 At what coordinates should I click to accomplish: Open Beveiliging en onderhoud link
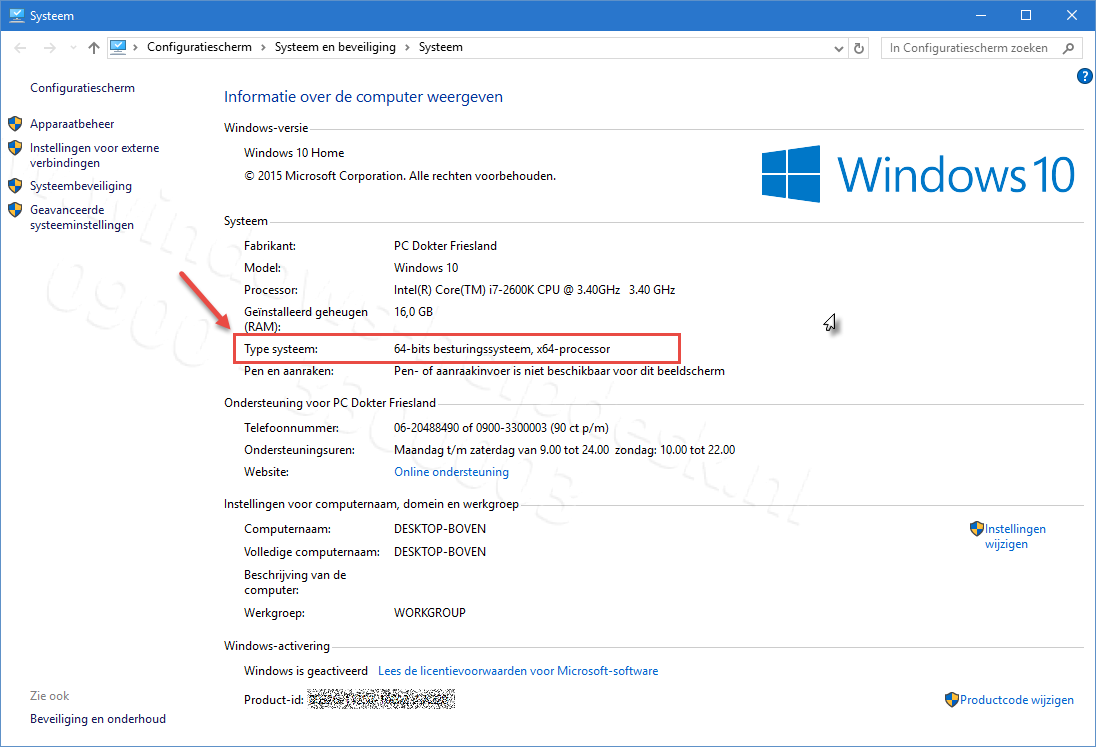[x=98, y=718]
